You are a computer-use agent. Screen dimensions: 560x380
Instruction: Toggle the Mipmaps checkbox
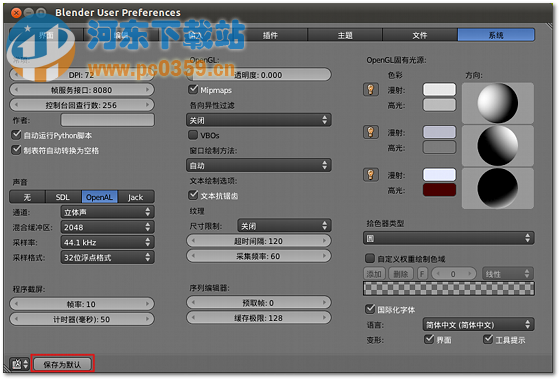pos(193,89)
